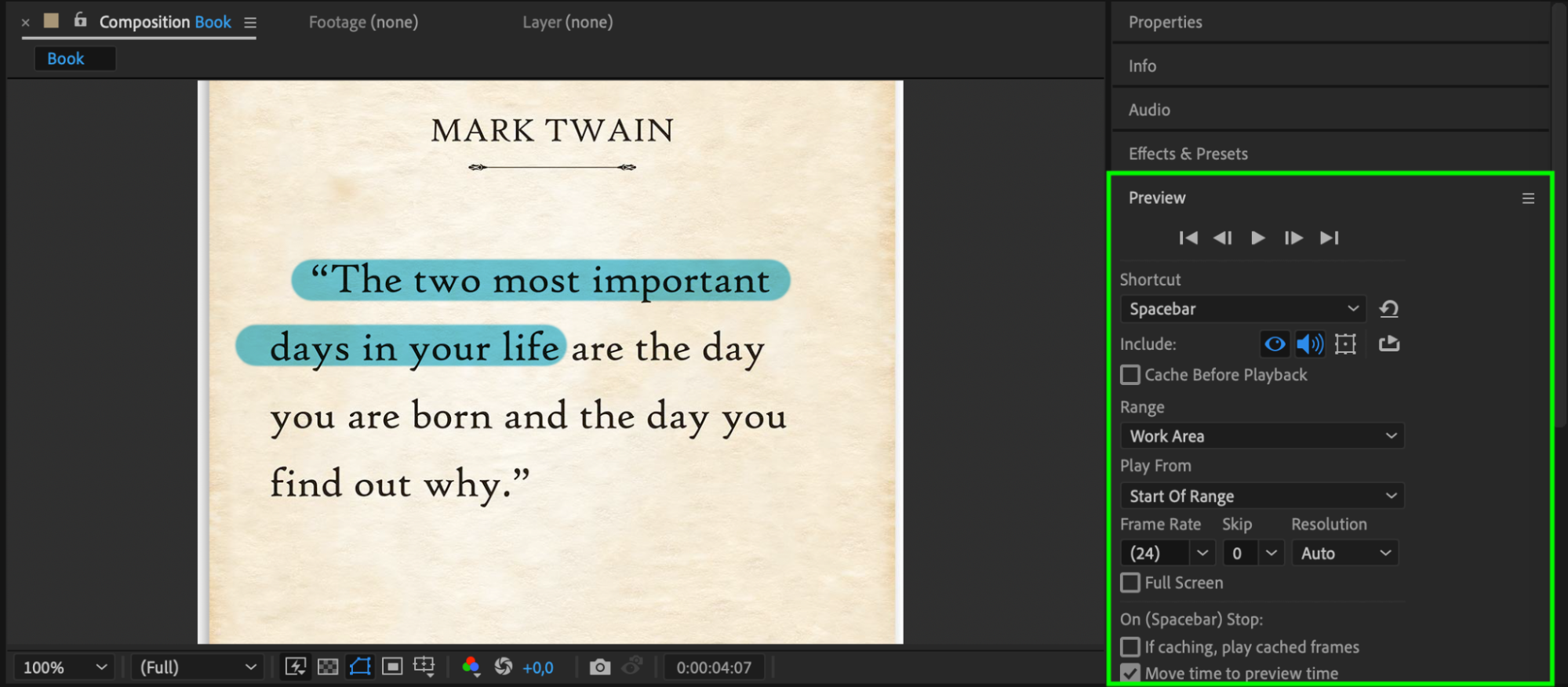Close the Composition Book panel tab
Image resolution: width=1568 pixels, height=687 pixels.
[x=26, y=23]
